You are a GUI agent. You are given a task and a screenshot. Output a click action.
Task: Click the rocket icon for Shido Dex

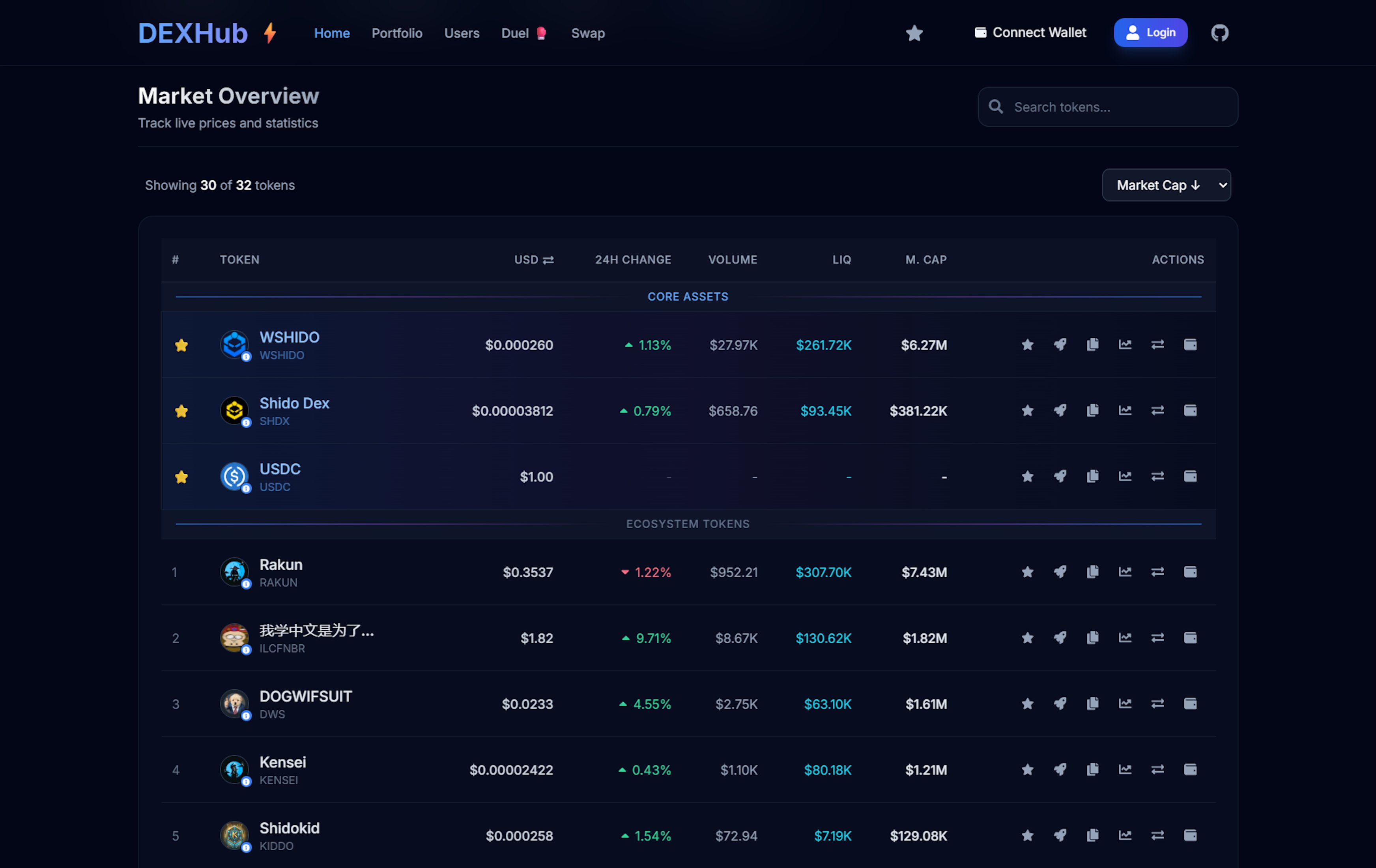point(1060,410)
